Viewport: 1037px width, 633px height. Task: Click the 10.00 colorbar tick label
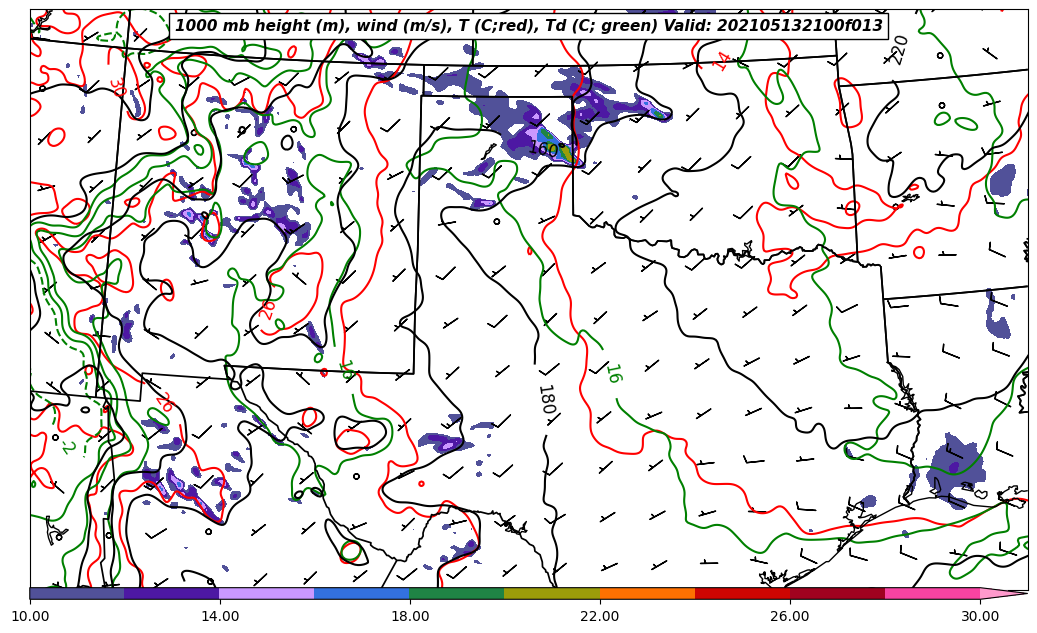pos(30,617)
